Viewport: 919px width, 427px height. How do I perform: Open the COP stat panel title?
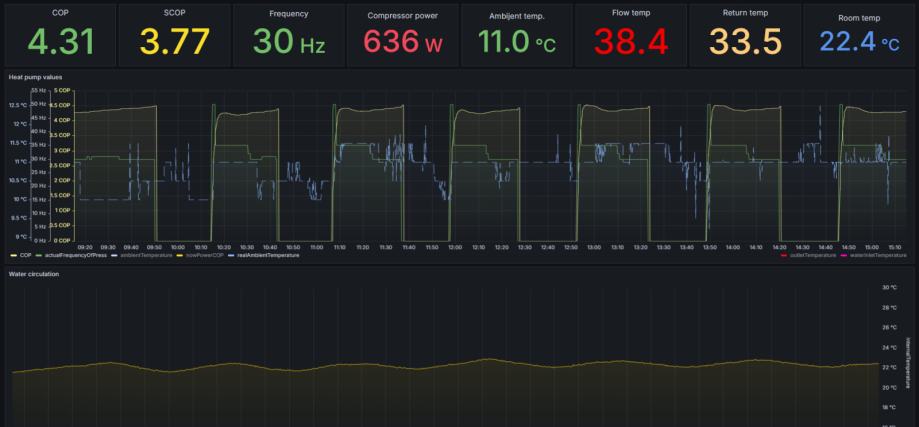59,13
